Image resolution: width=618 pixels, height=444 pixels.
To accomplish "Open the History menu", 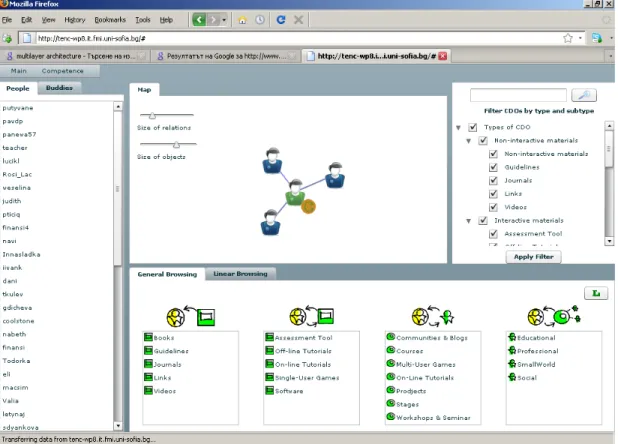I will click(x=74, y=20).
